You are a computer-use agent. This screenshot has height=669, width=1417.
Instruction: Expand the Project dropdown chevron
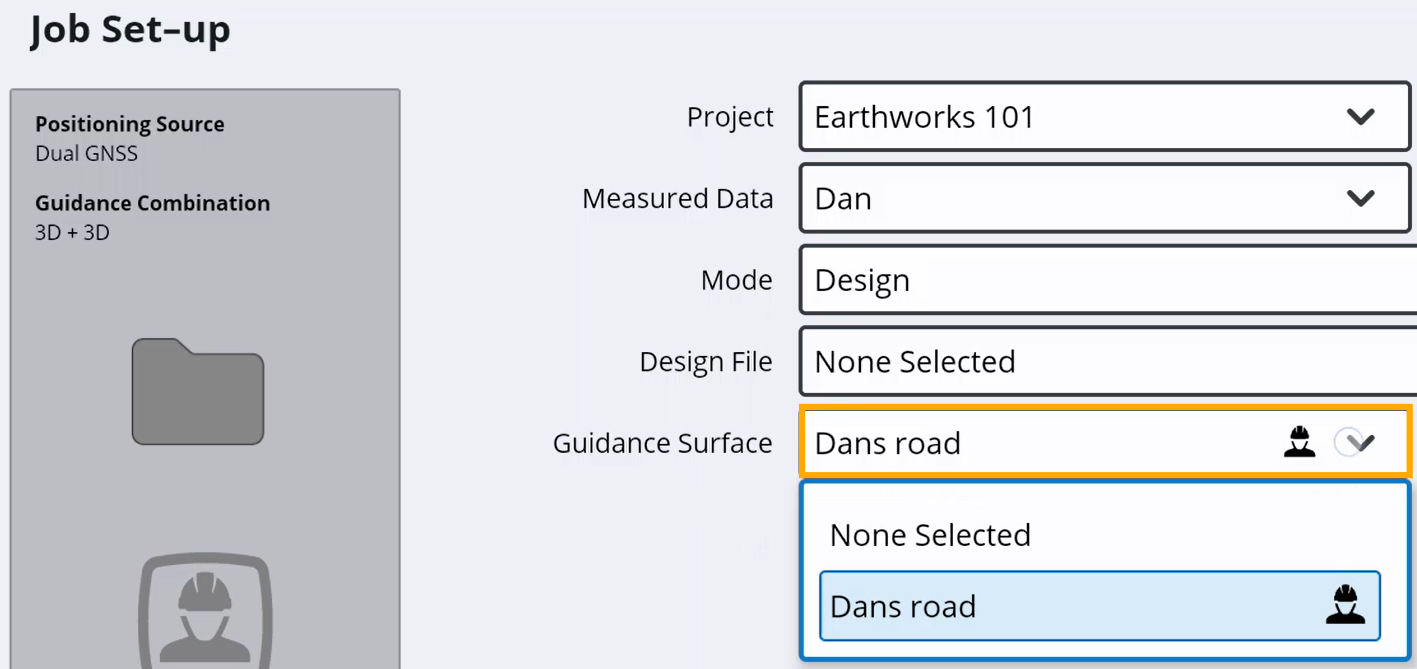click(x=1360, y=117)
